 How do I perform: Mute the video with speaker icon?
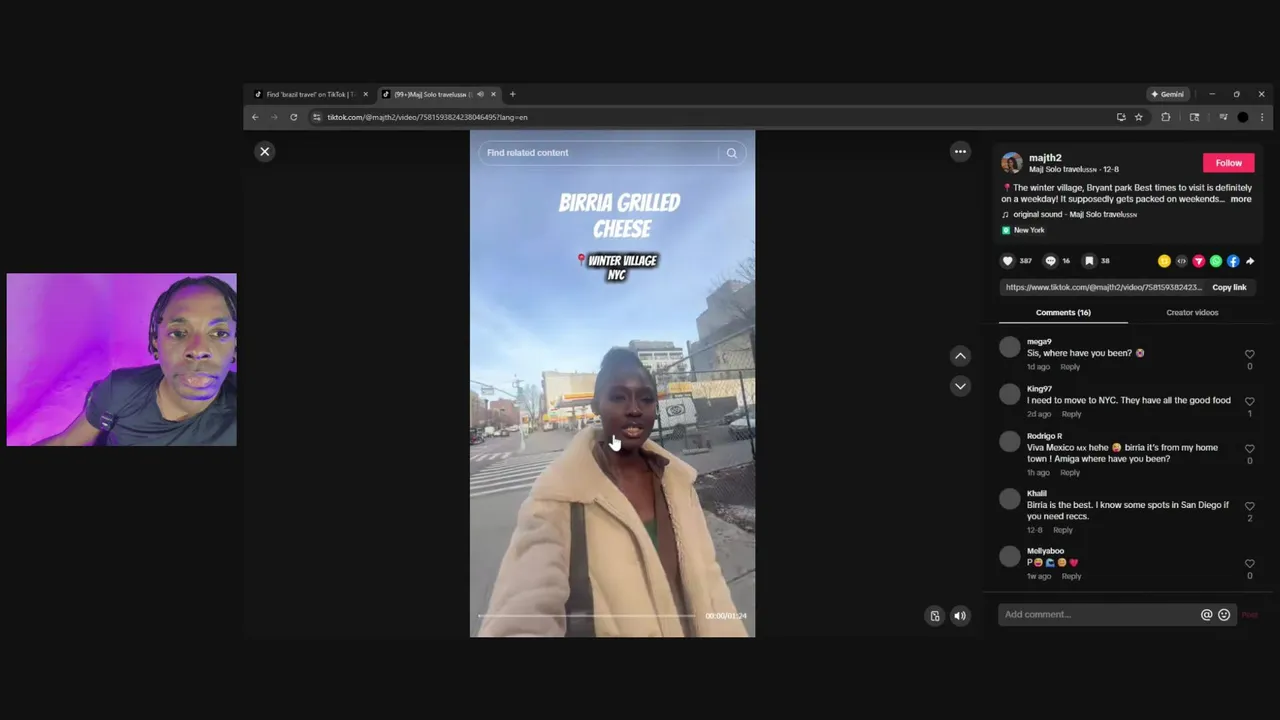click(x=960, y=616)
